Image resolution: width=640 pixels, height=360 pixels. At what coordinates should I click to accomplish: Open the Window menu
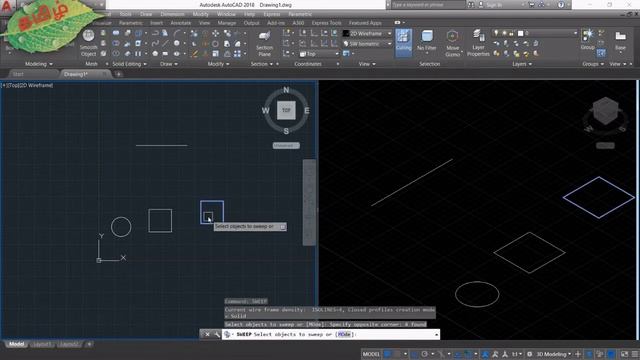[x=226, y=14]
